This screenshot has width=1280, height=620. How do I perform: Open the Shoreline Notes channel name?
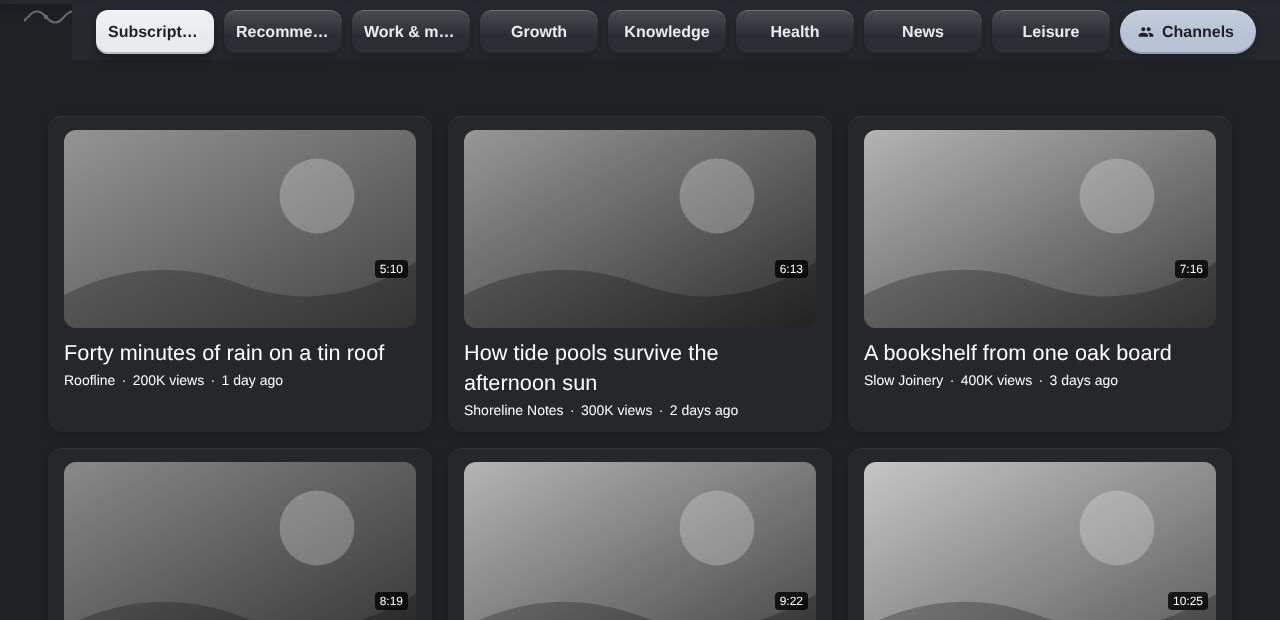click(513, 411)
